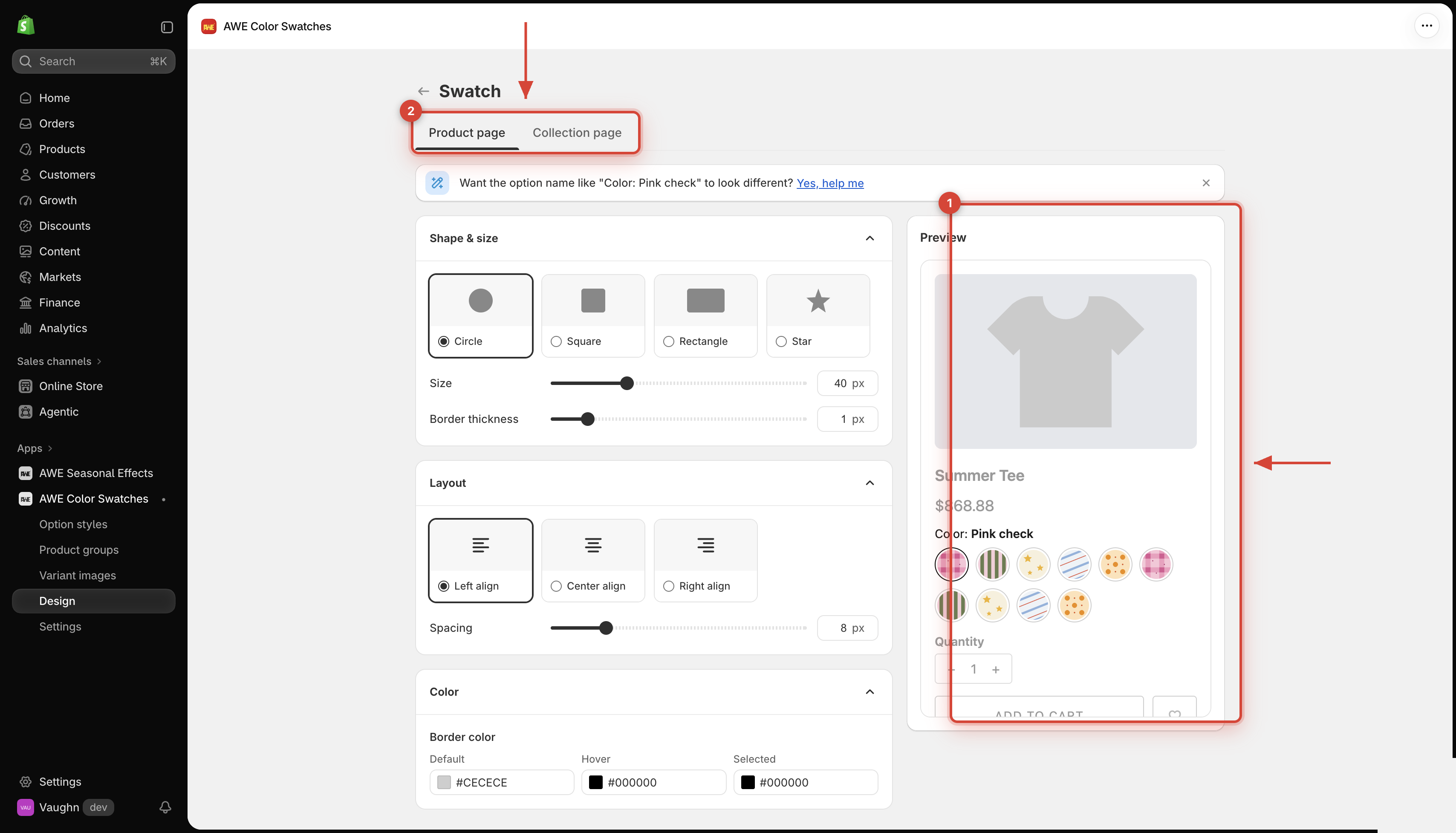This screenshot has height=833, width=1456.
Task: Select the Square shape option
Action: coord(592,316)
